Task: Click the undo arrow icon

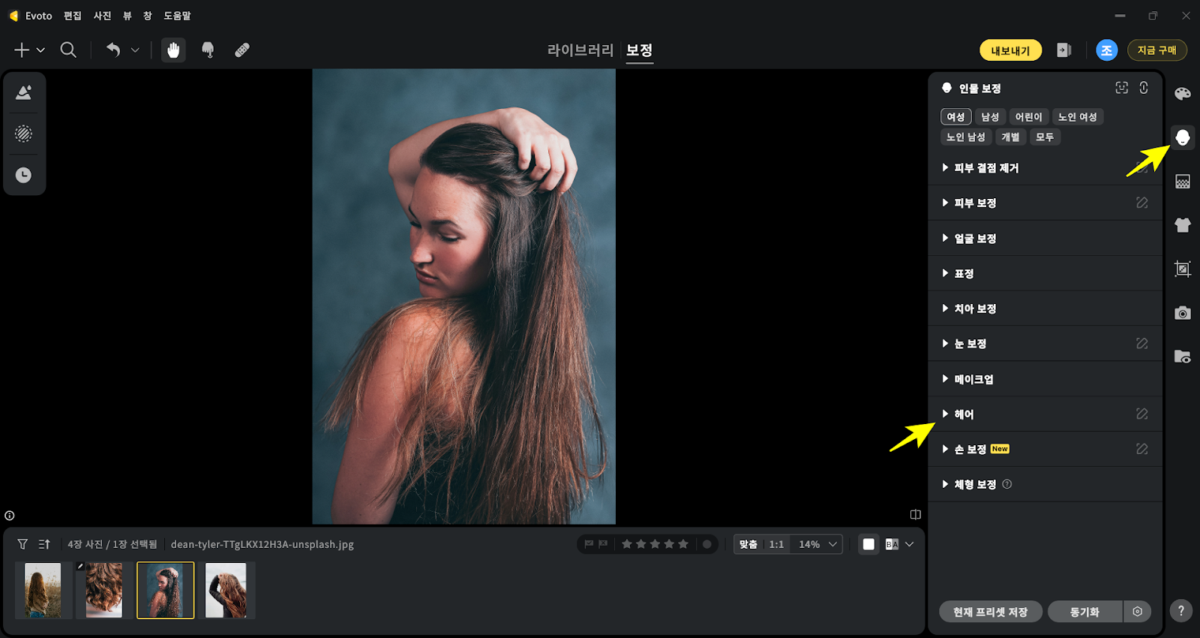Action: pos(113,50)
